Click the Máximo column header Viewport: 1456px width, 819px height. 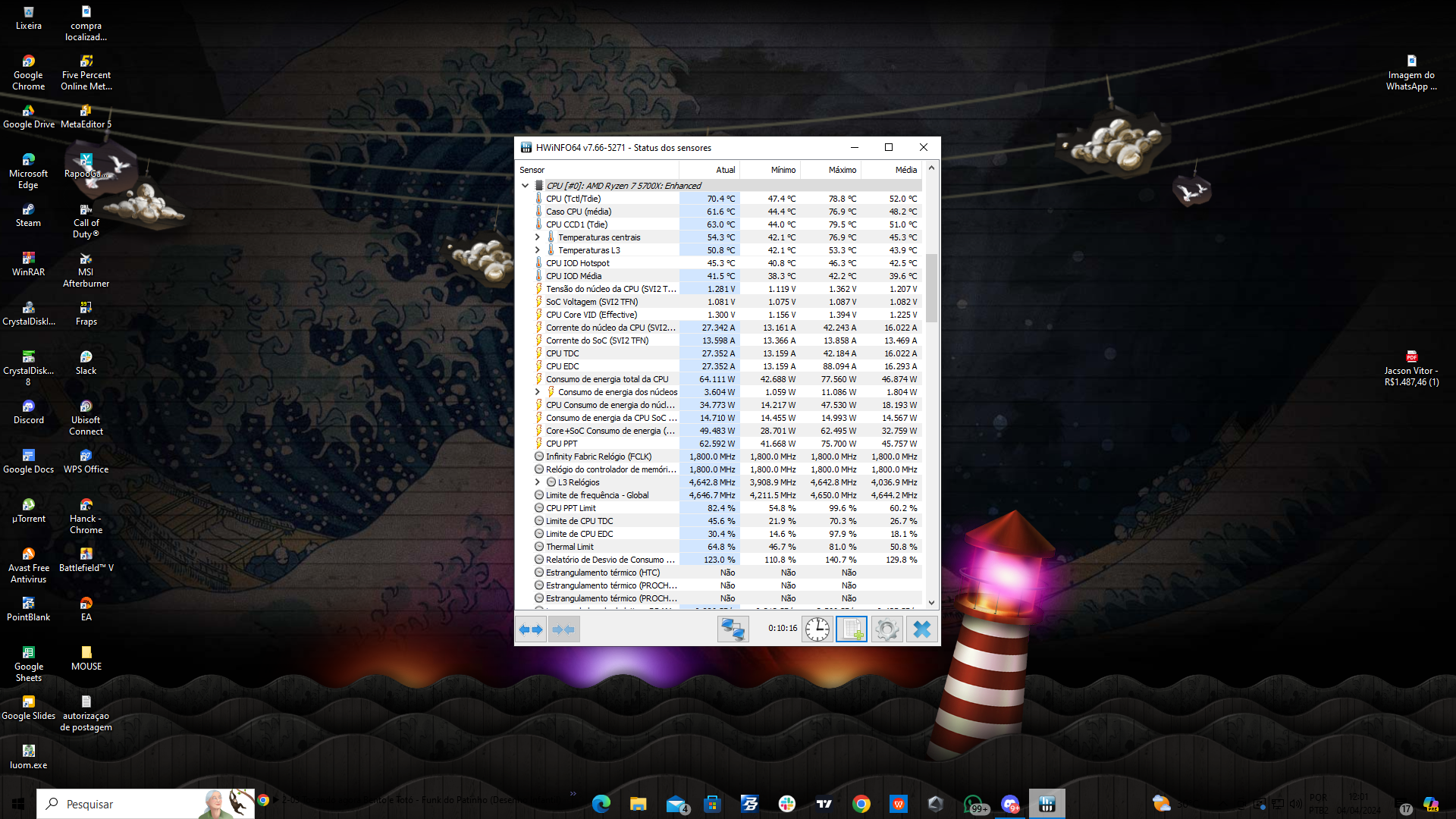point(831,170)
